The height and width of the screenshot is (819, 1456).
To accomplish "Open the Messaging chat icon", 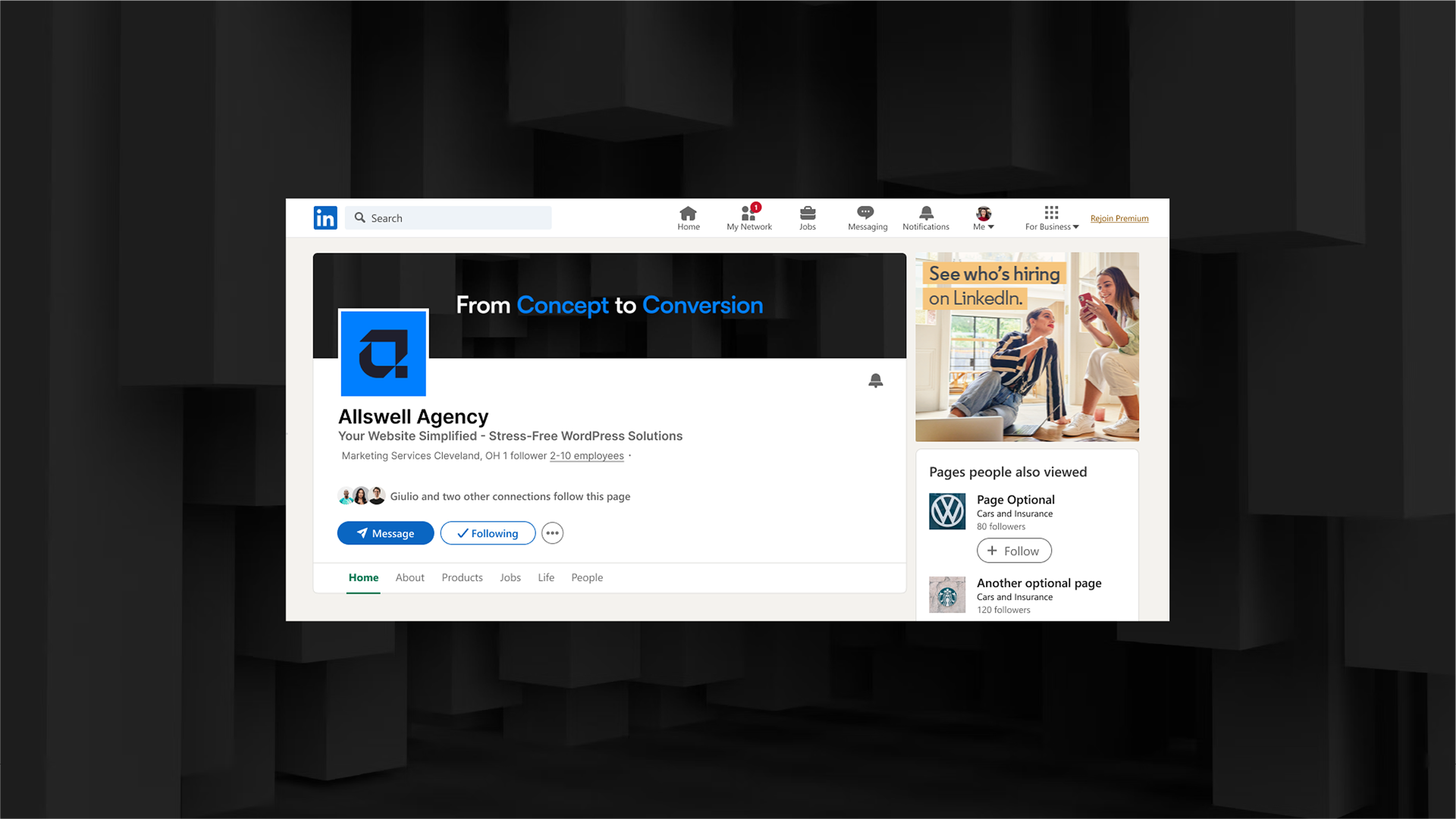I will pyautogui.click(x=867, y=218).
